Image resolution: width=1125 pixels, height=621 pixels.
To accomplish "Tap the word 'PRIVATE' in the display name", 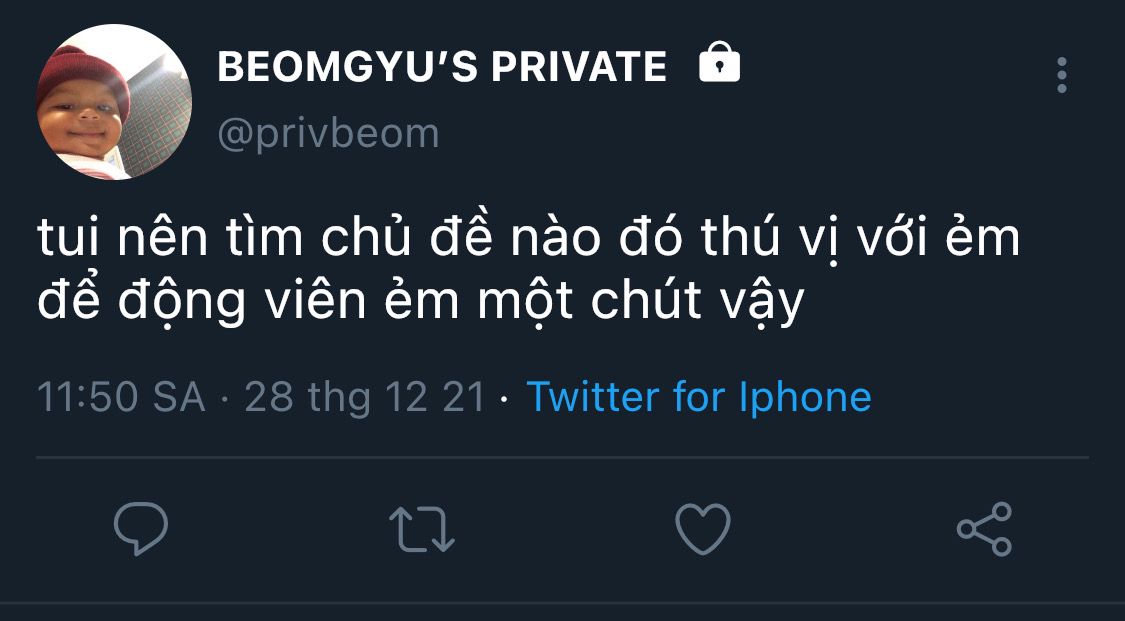I will 579,67.
